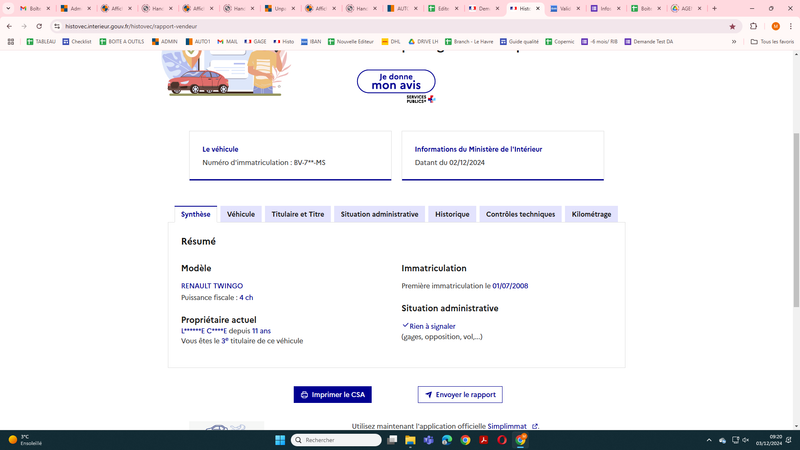Expand hidden system tray icons
This screenshot has height=450, width=800.
coord(709,440)
